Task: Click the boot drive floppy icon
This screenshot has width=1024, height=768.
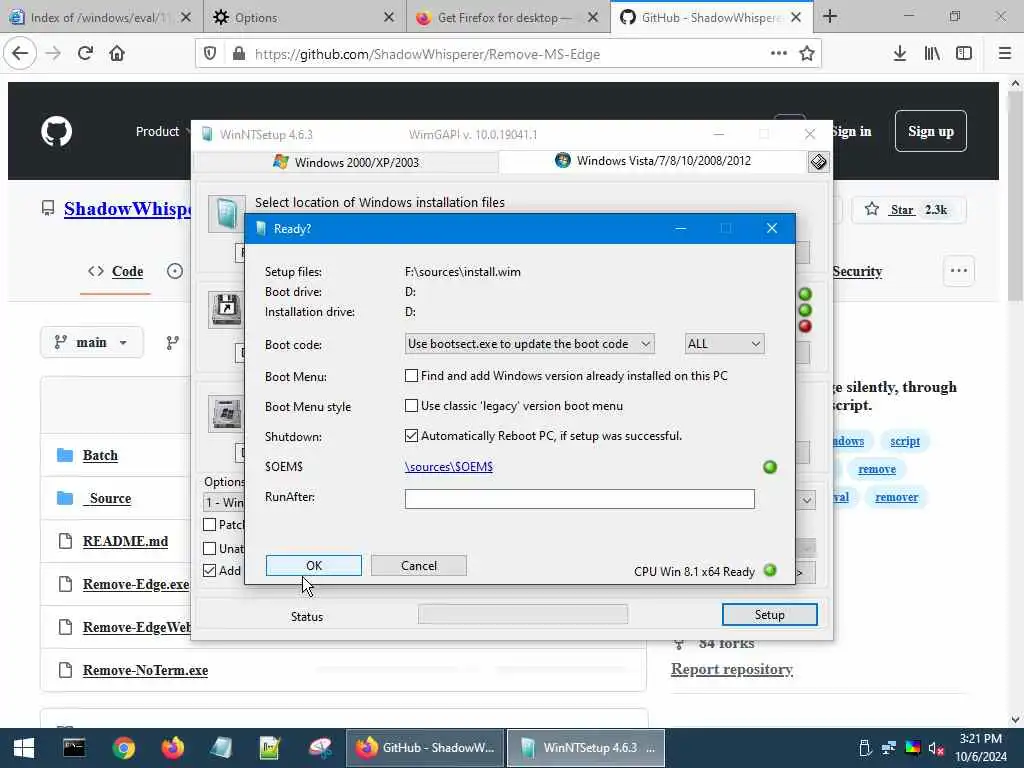Action: [227, 309]
